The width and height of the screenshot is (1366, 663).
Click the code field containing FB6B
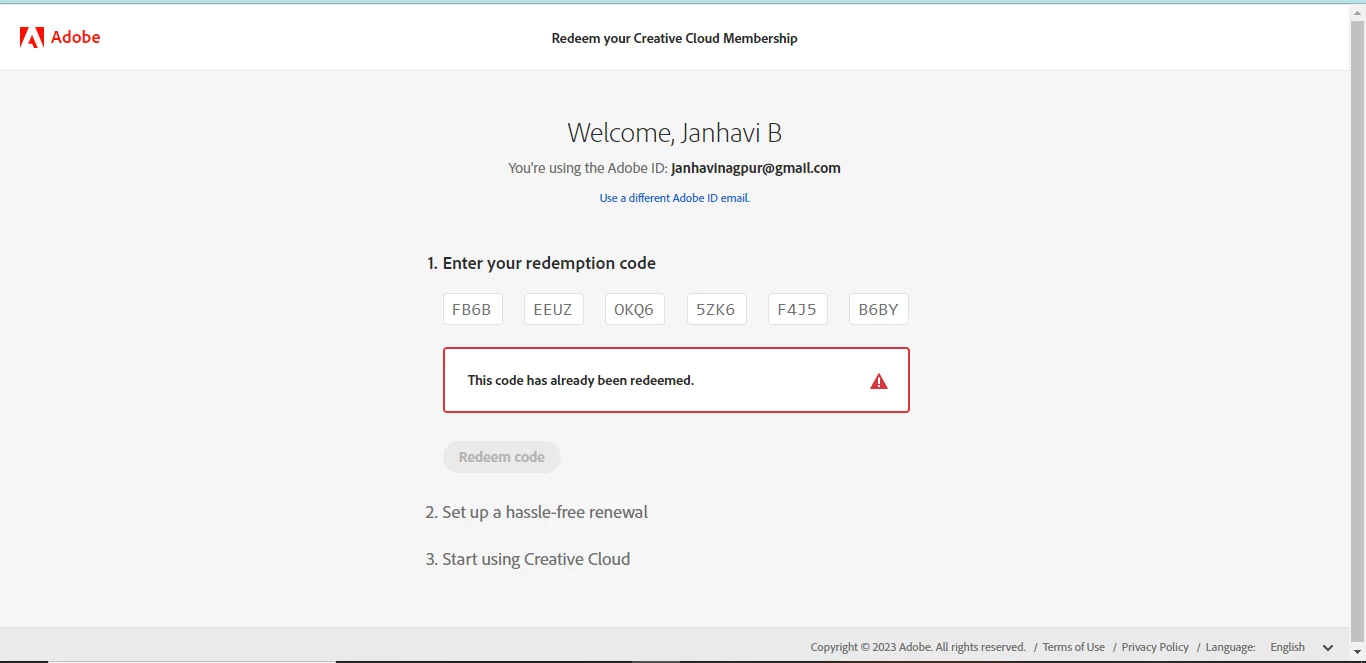[472, 309]
